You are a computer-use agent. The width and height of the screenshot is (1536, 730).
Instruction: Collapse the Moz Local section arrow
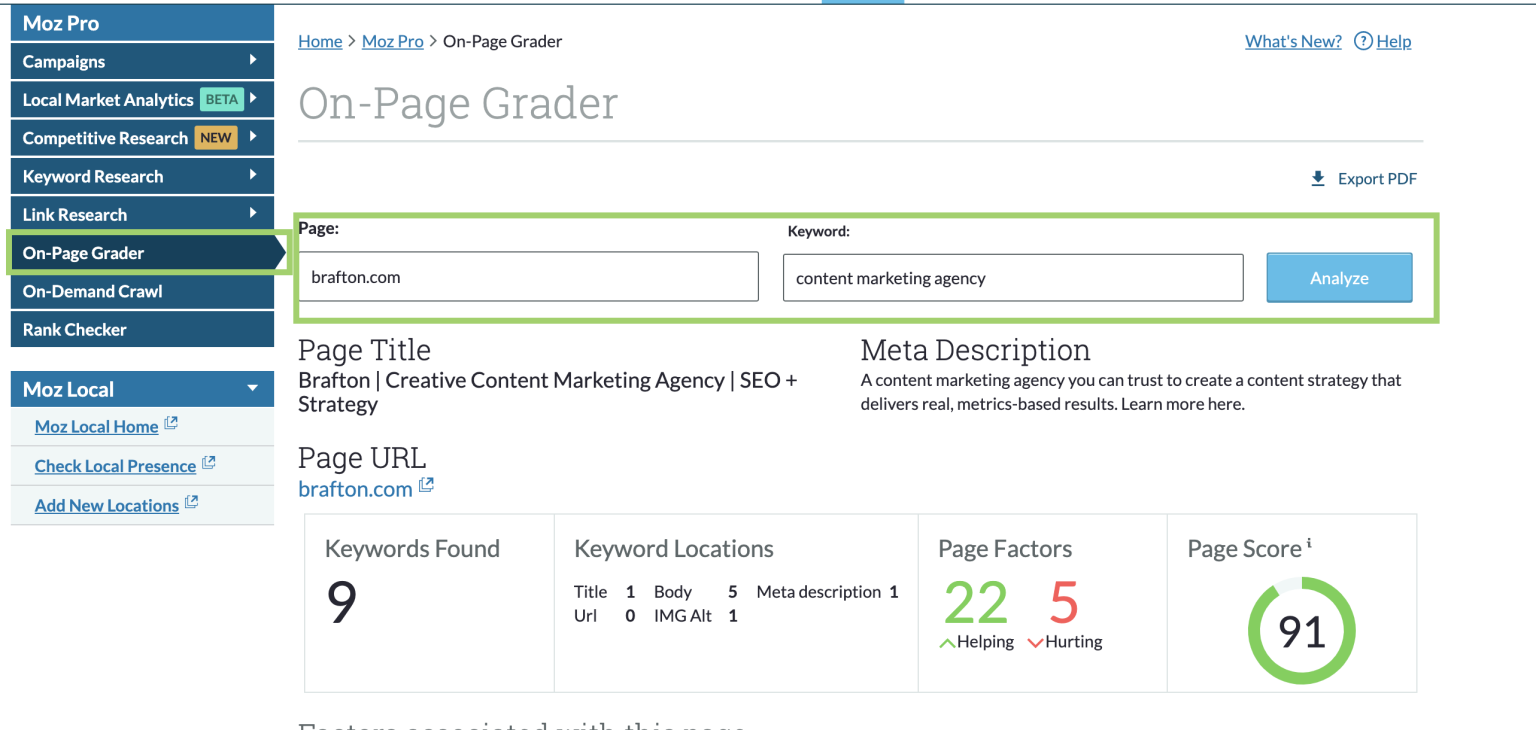coord(253,388)
